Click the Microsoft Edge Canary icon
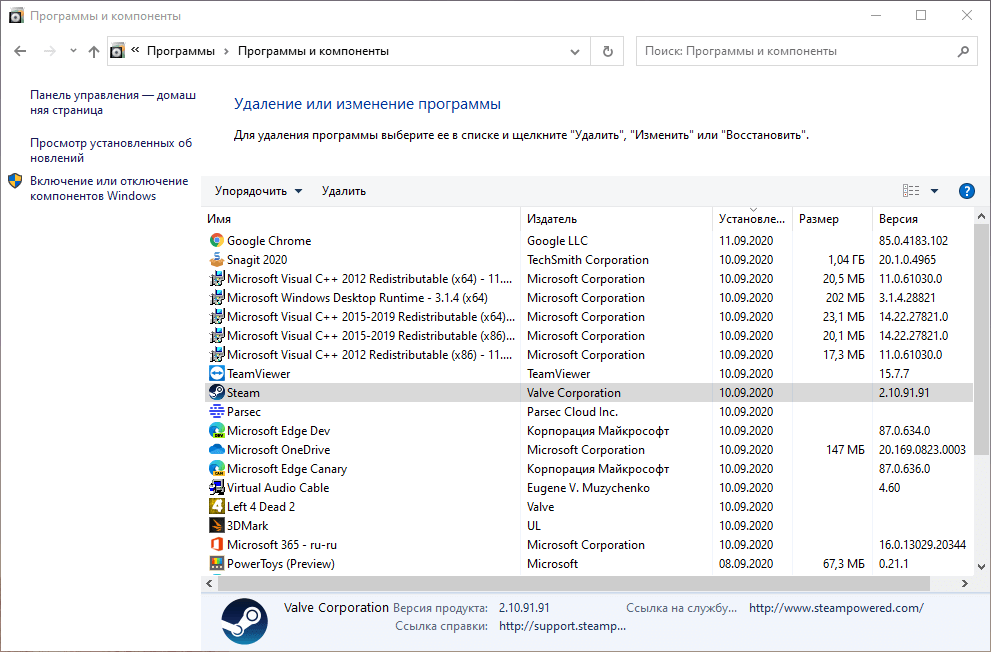 click(217, 468)
